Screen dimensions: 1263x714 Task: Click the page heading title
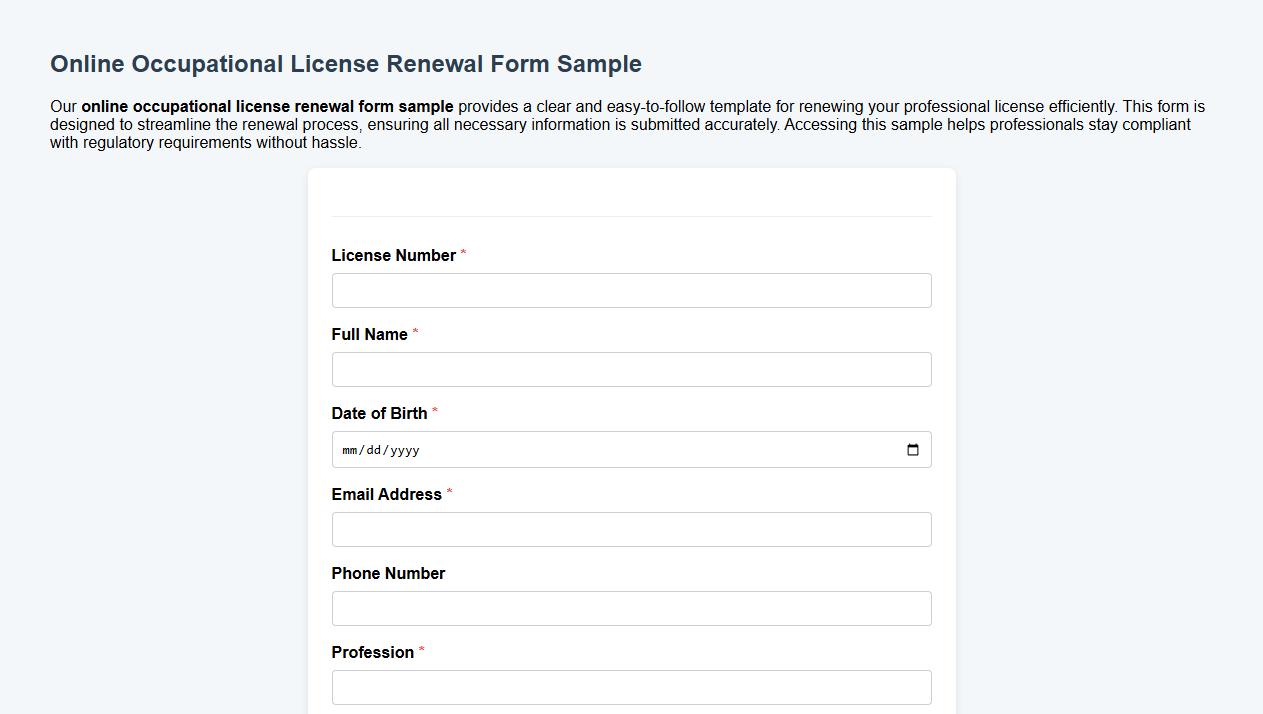click(346, 63)
